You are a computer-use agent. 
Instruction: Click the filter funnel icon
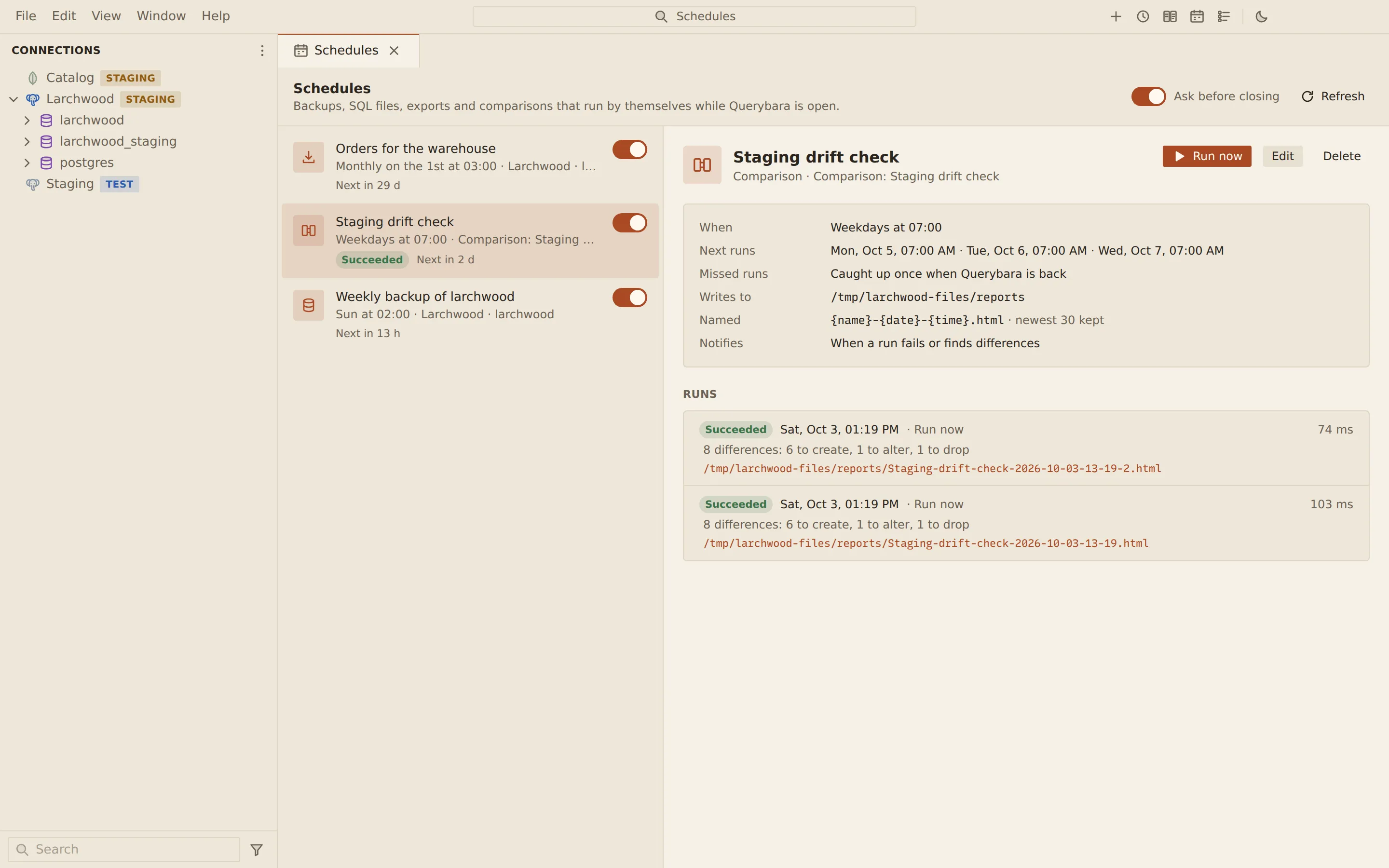coord(257,850)
